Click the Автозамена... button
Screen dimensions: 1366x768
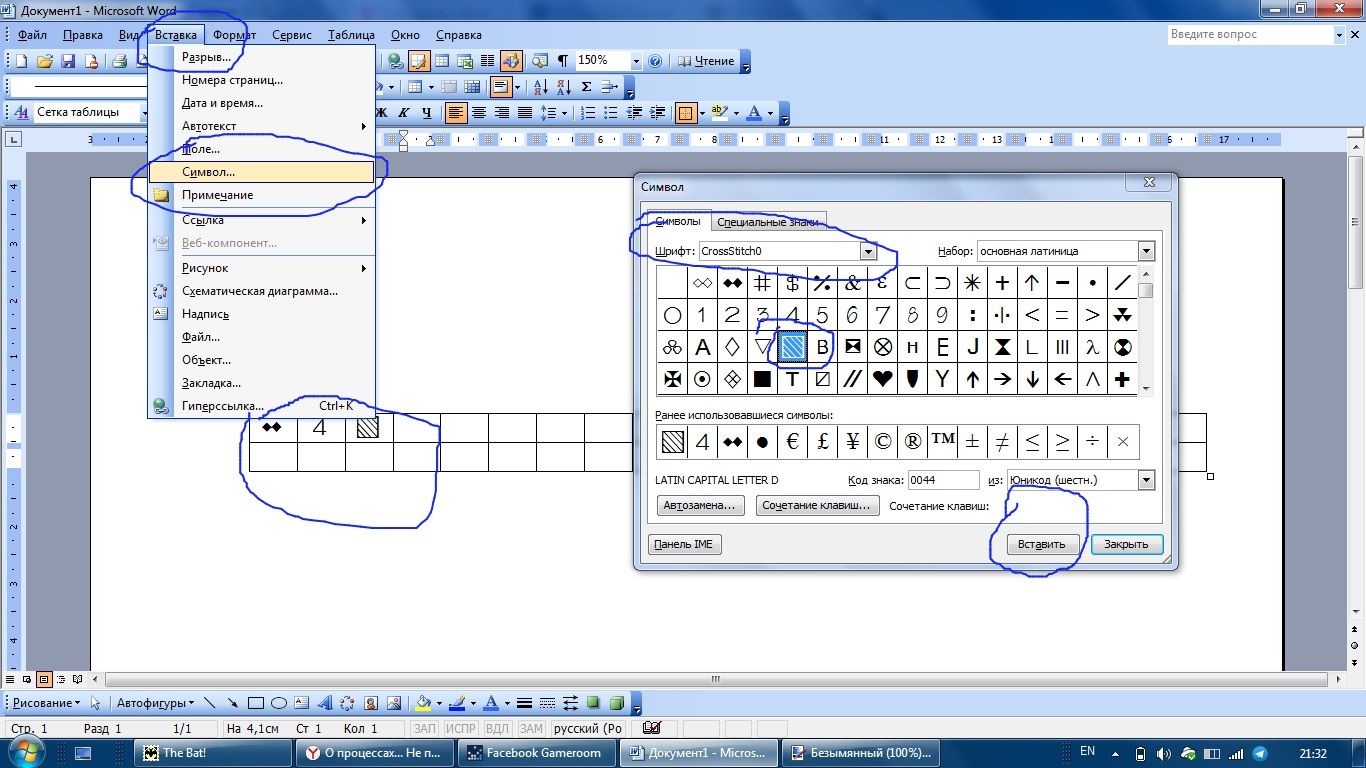pos(701,506)
